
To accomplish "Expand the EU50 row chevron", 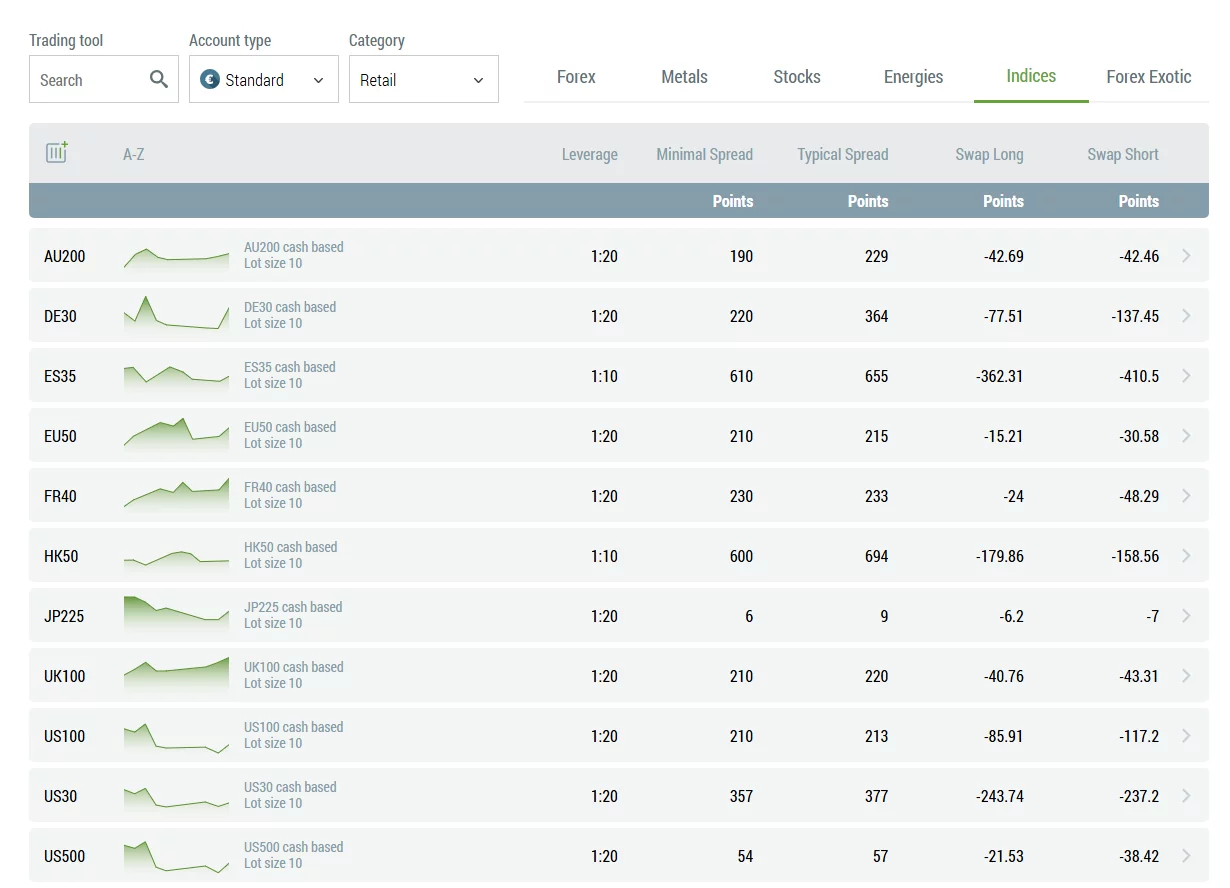I will click(x=1186, y=436).
